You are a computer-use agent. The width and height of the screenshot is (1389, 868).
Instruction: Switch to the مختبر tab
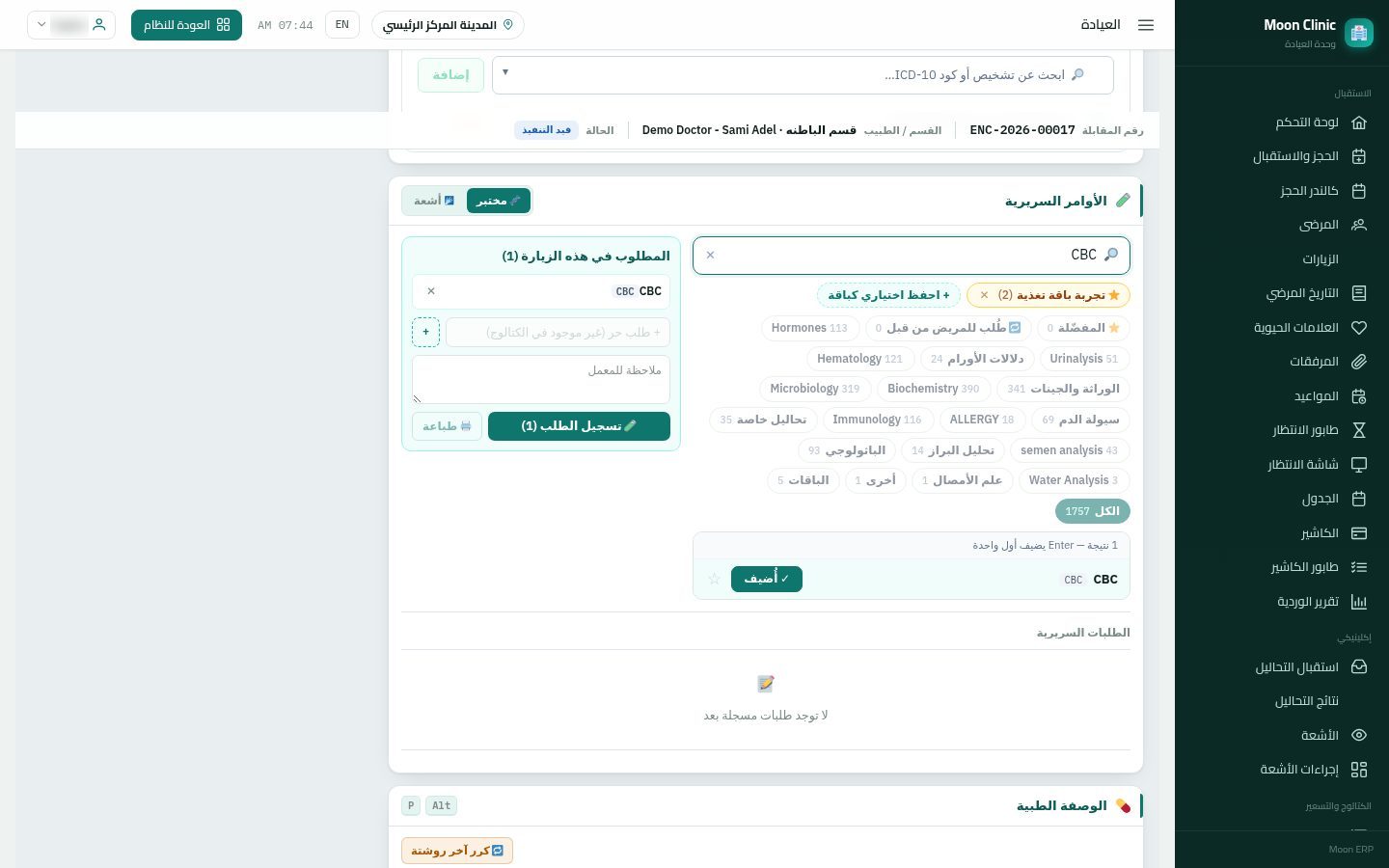[498, 201]
